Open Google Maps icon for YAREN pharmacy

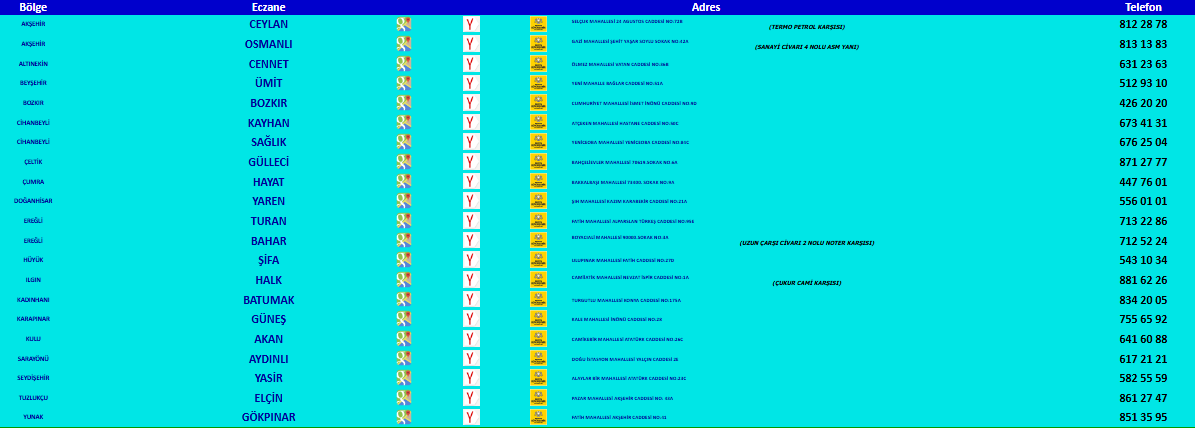tap(404, 201)
